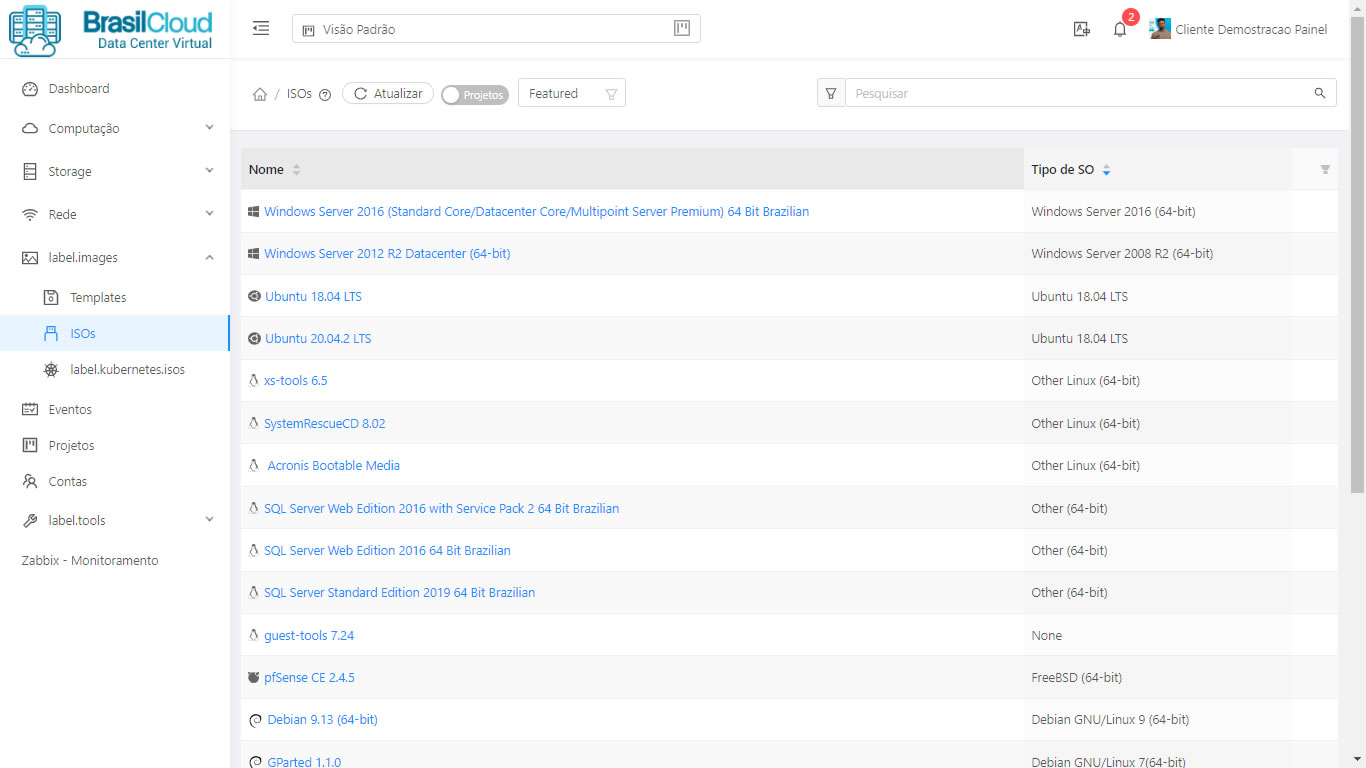Viewport: 1366px width, 768px height.
Task: Click the BrasilCloud logo
Action: 112,30
